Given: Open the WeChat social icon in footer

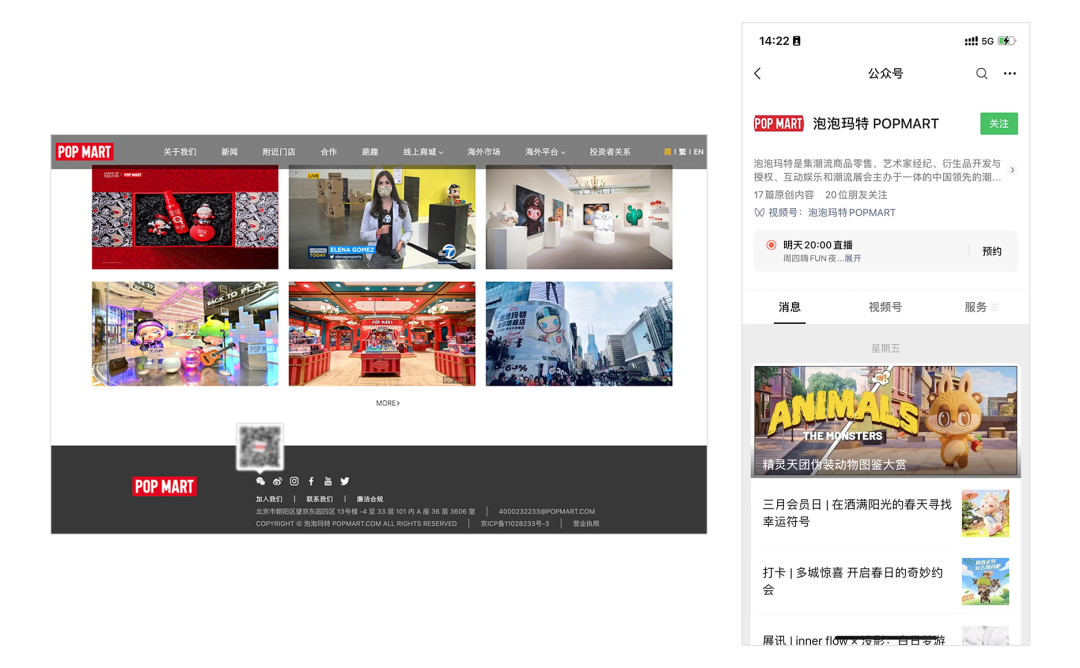Looking at the screenshot, I should pyautogui.click(x=260, y=481).
